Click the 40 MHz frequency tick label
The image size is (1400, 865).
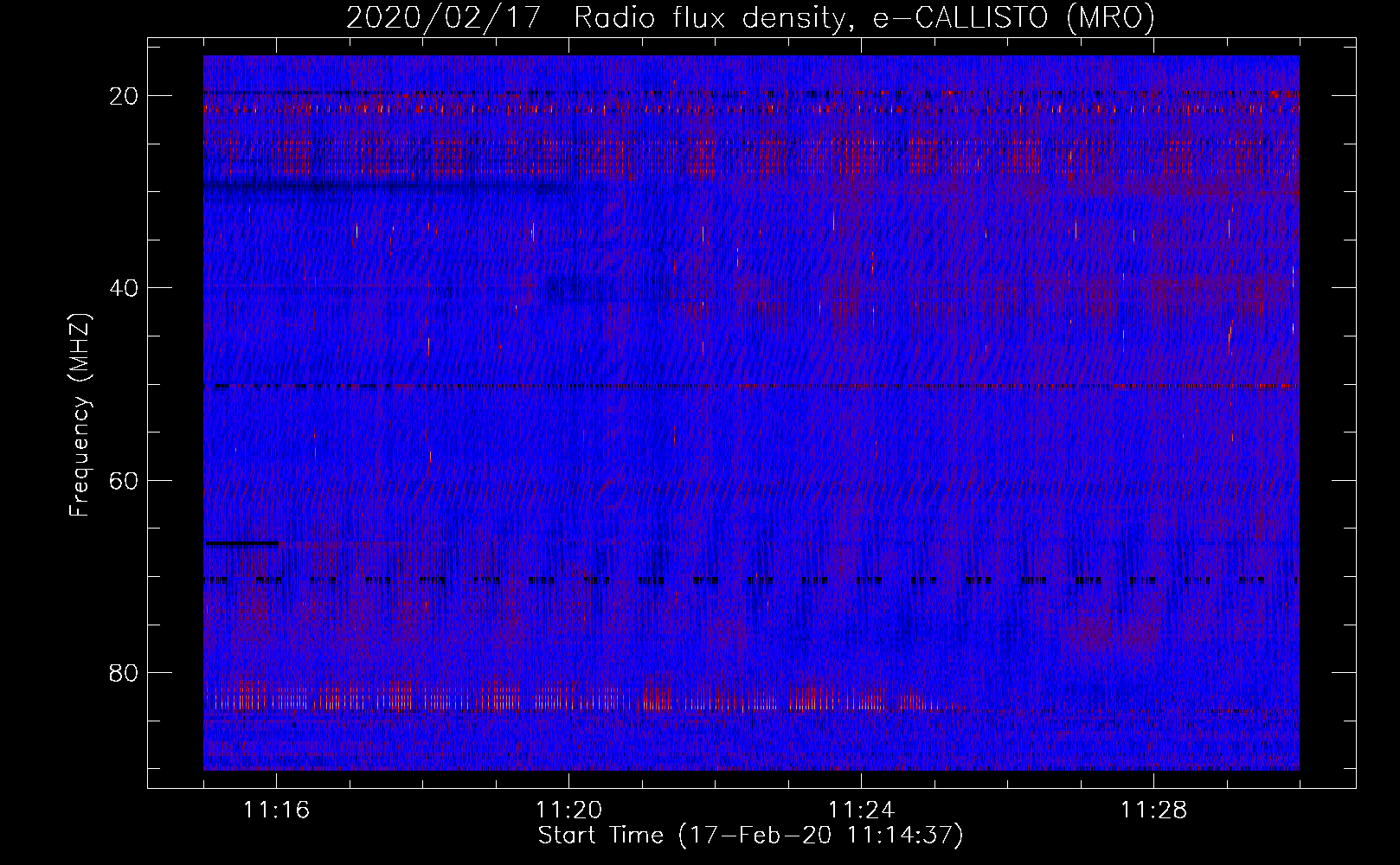point(125,288)
